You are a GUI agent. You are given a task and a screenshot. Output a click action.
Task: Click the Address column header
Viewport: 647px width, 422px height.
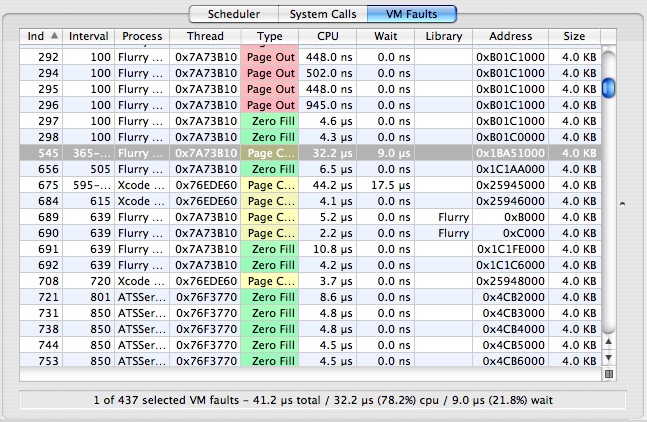(x=511, y=36)
